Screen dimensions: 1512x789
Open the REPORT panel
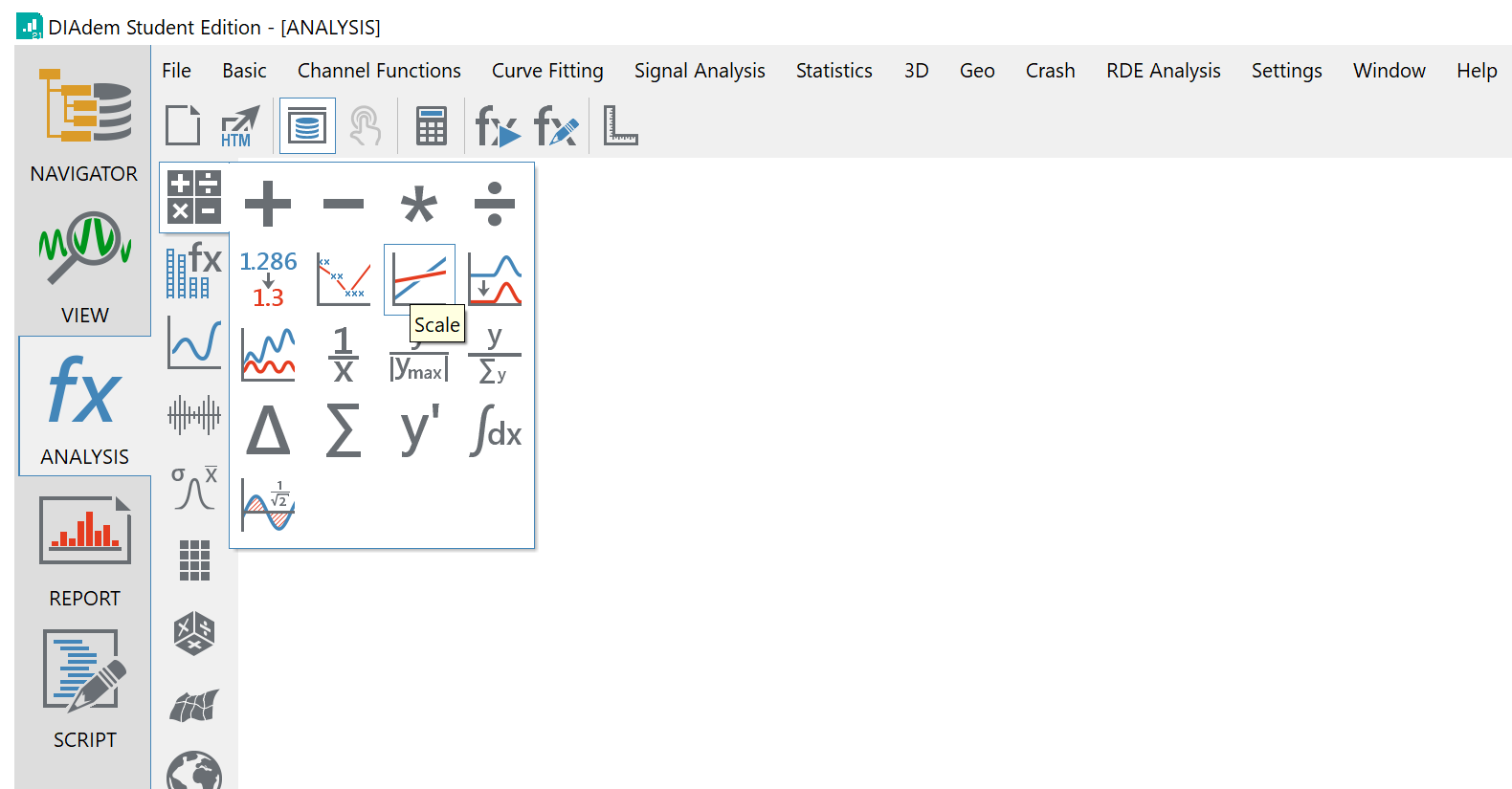pos(84,551)
